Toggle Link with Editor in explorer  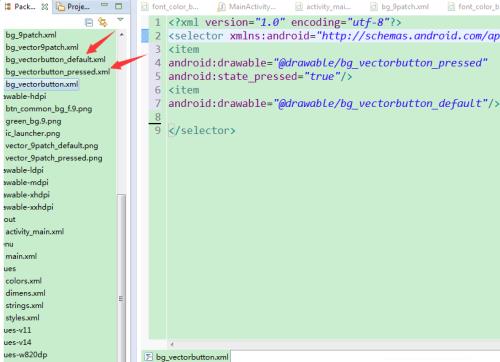[x=103, y=22]
